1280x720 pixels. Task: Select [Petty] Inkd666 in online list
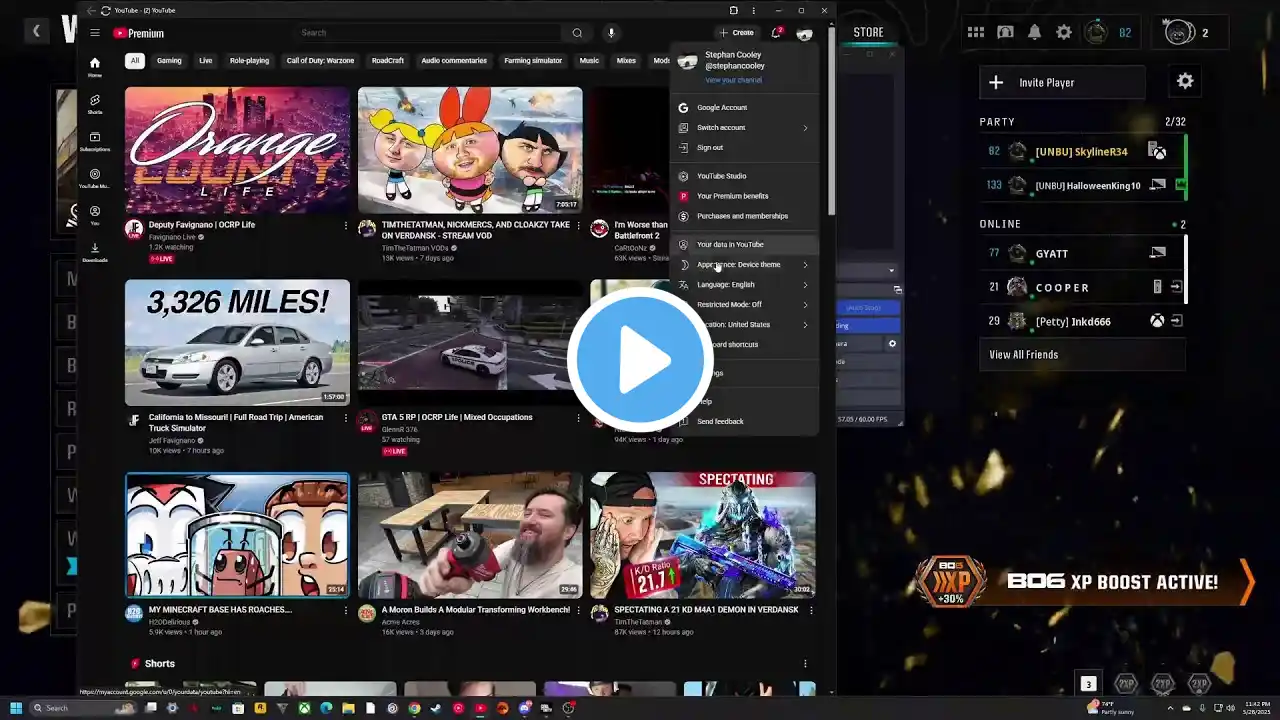tap(1080, 321)
